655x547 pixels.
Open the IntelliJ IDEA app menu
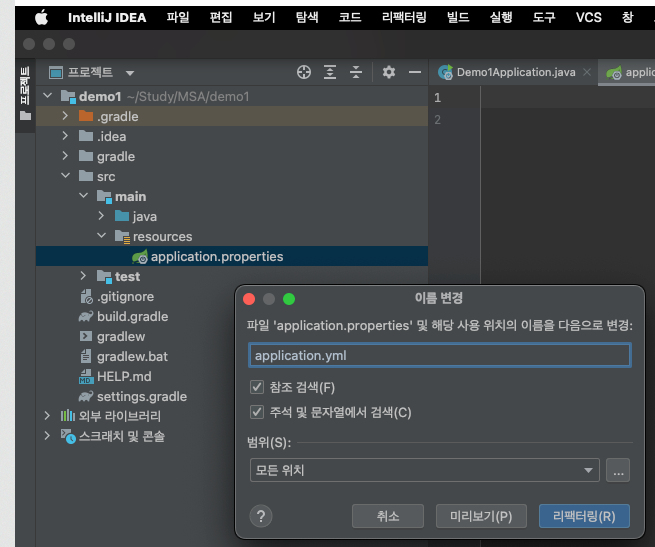click(107, 18)
